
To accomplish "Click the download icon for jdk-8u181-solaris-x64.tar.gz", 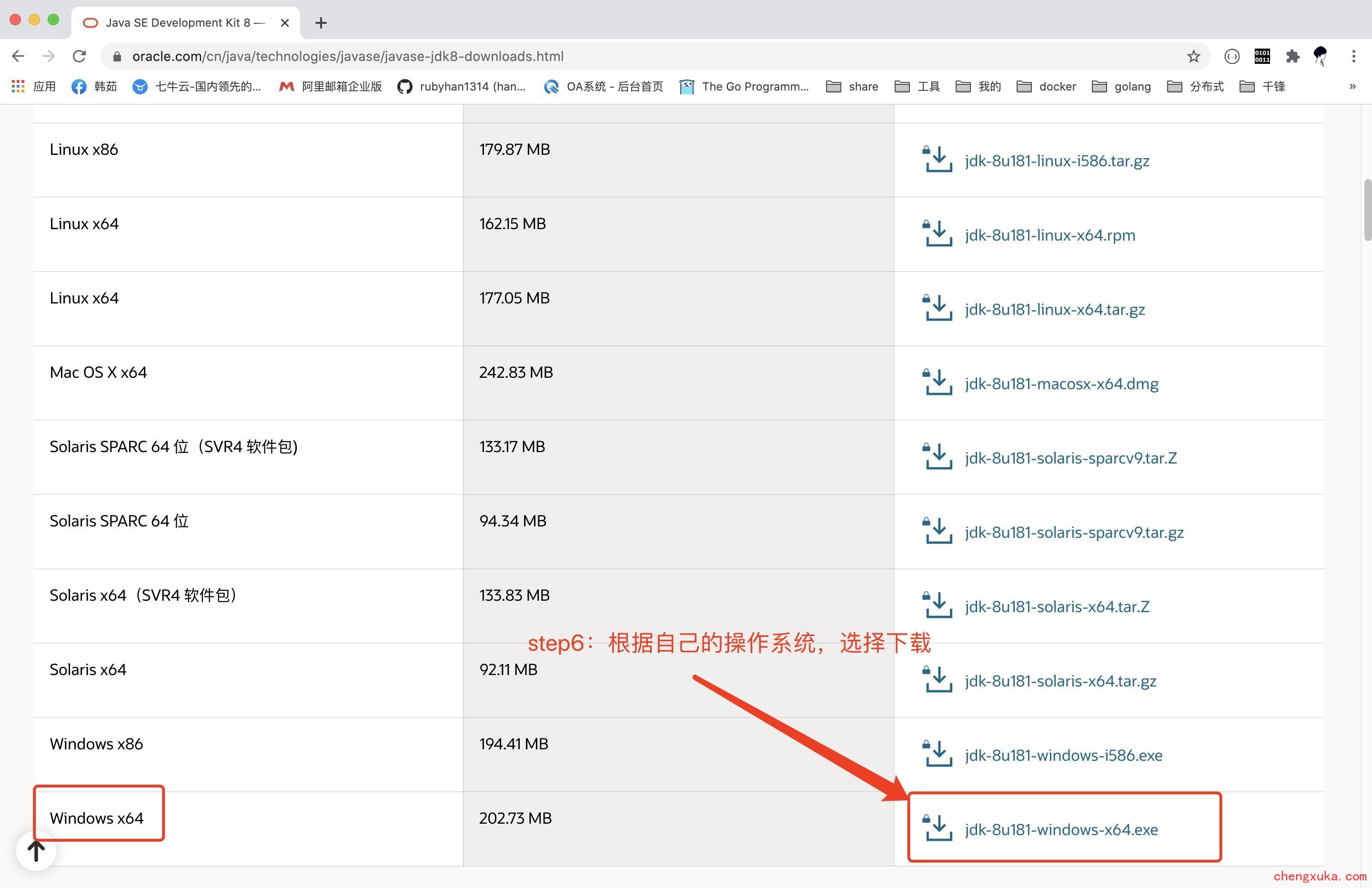I will click(x=938, y=680).
